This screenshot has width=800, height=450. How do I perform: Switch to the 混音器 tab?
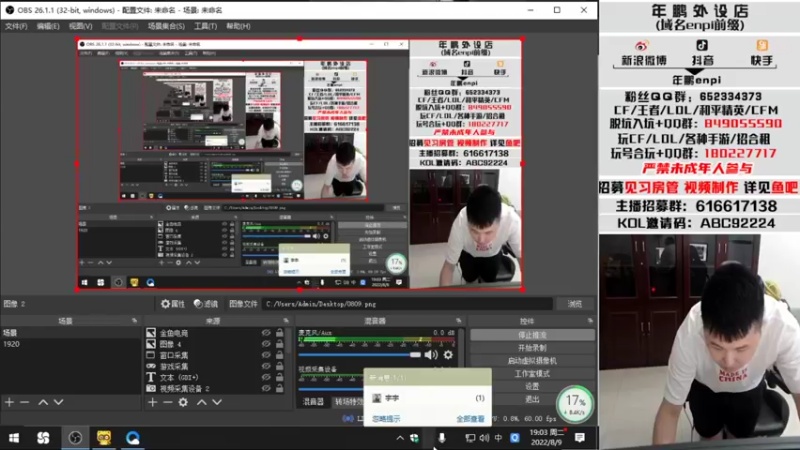click(313, 402)
